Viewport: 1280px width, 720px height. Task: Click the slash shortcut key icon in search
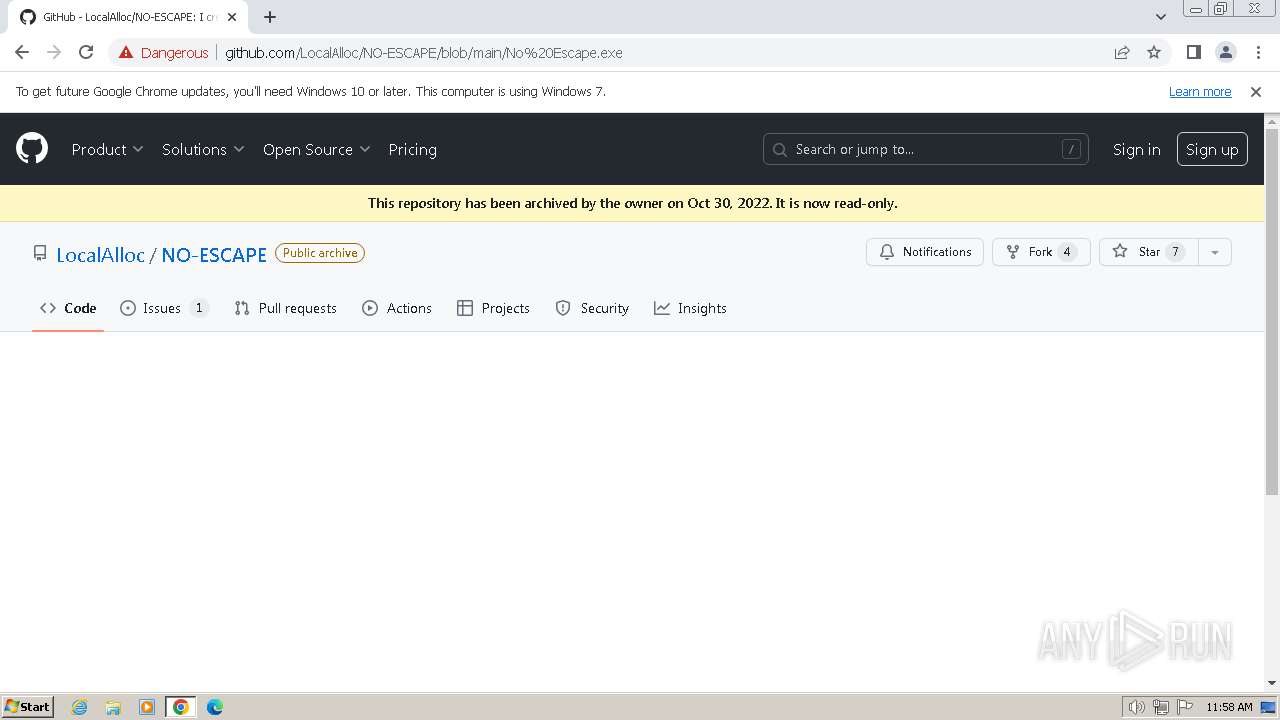[1071, 149]
